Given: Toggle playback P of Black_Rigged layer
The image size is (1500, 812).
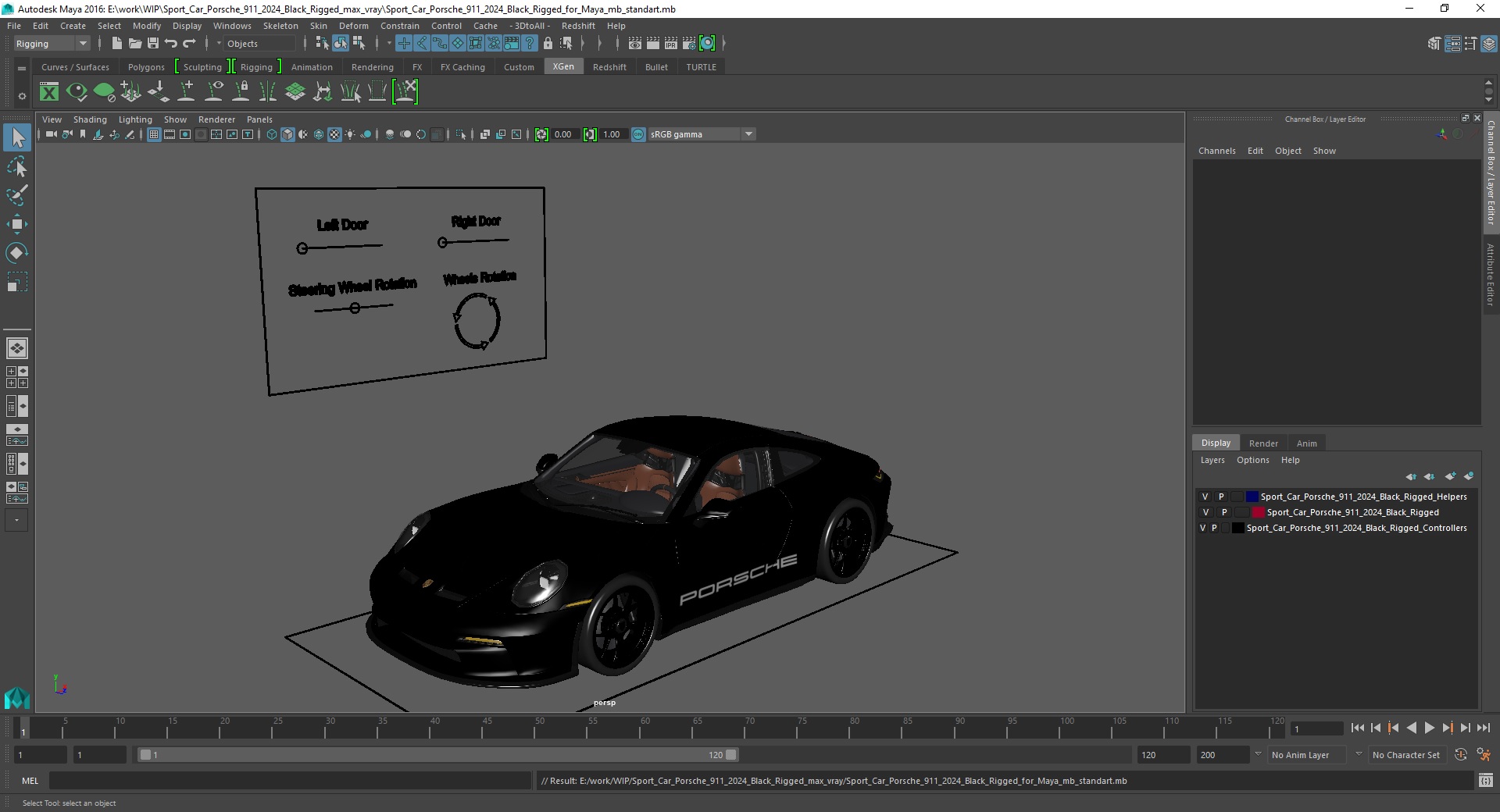Looking at the screenshot, I should point(1224,512).
